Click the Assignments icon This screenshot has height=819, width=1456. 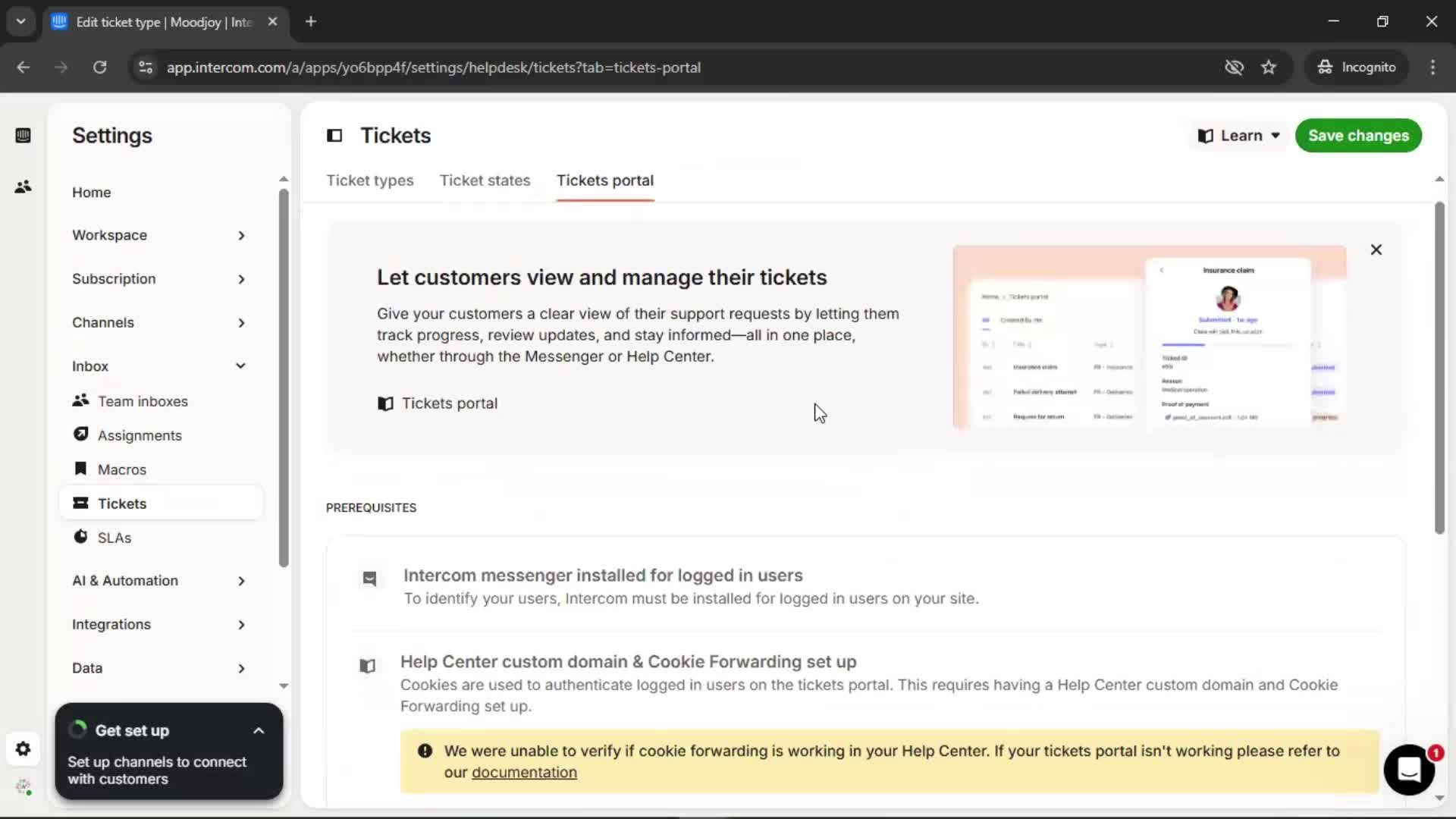(80, 435)
